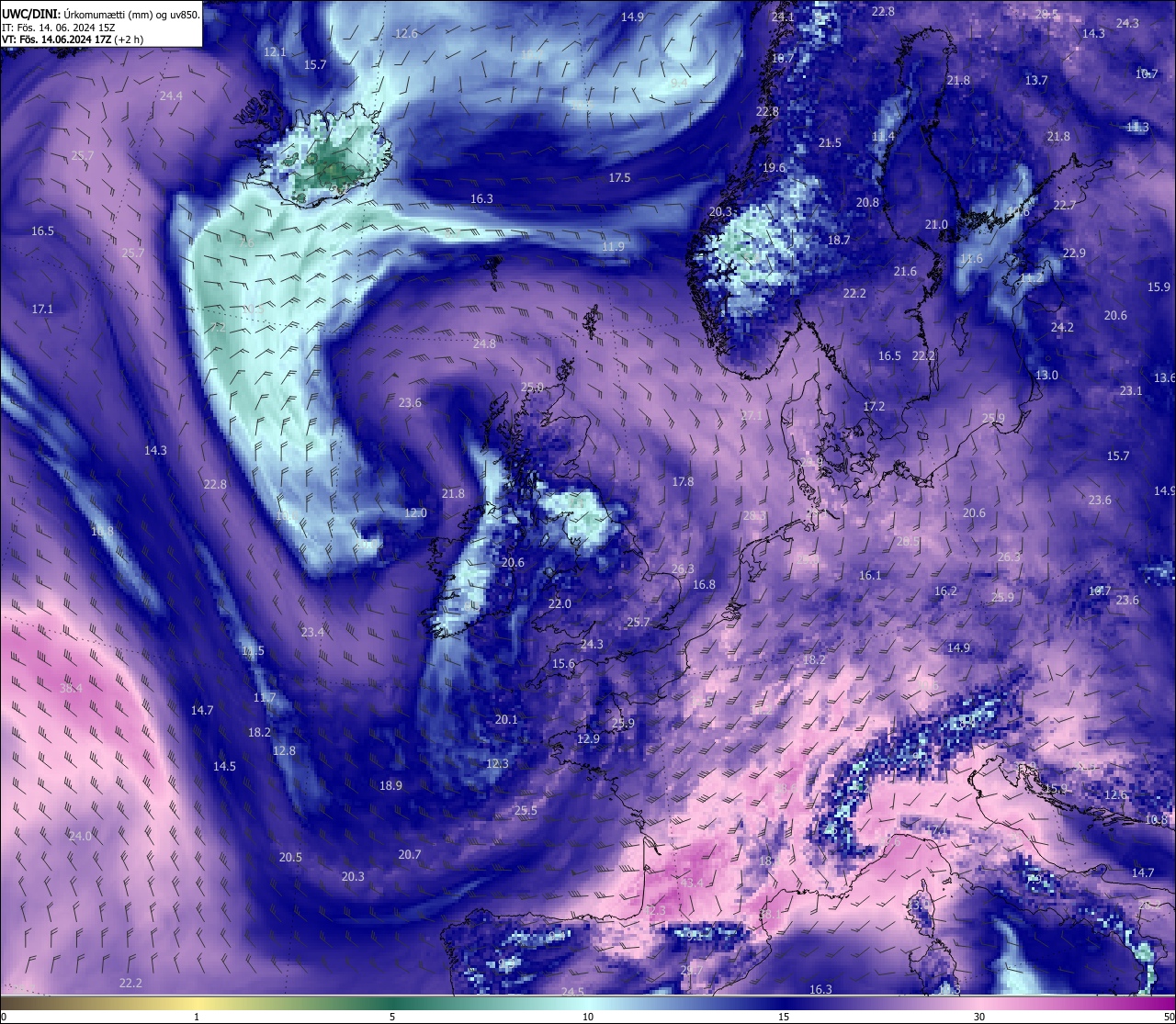This screenshot has height=1024, width=1176.
Task: Click the 11.7 value label
Action: tap(264, 698)
